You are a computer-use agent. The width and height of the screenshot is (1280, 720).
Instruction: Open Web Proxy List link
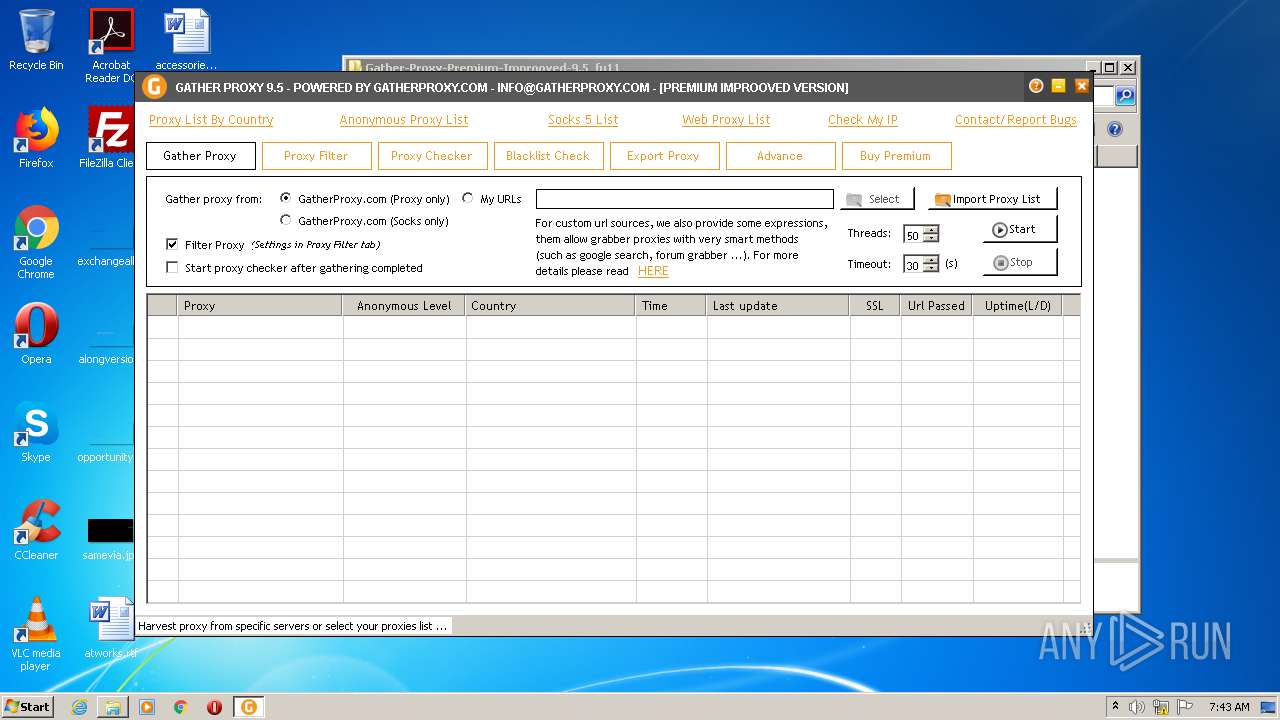pyautogui.click(x=726, y=119)
